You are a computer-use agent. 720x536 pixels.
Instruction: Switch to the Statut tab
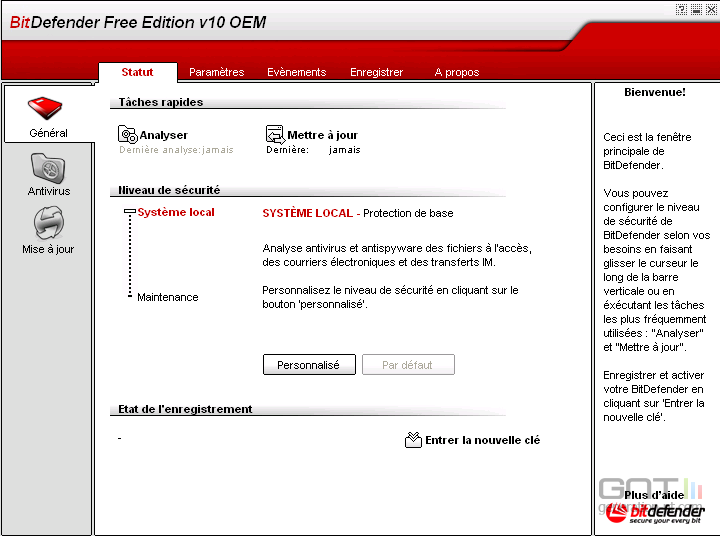(137, 72)
